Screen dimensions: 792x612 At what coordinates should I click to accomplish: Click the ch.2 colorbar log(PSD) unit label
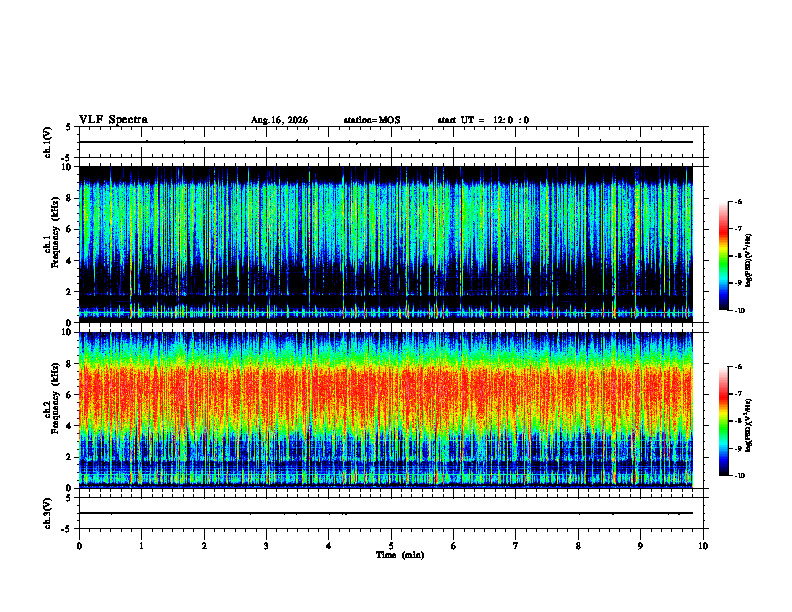(x=749, y=425)
